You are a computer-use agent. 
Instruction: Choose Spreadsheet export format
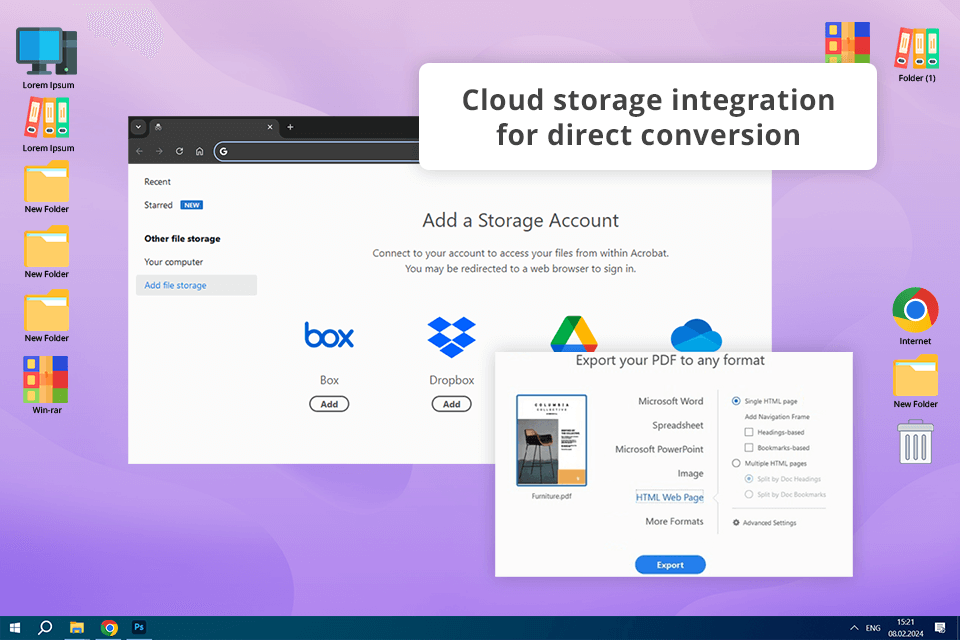tap(678, 425)
